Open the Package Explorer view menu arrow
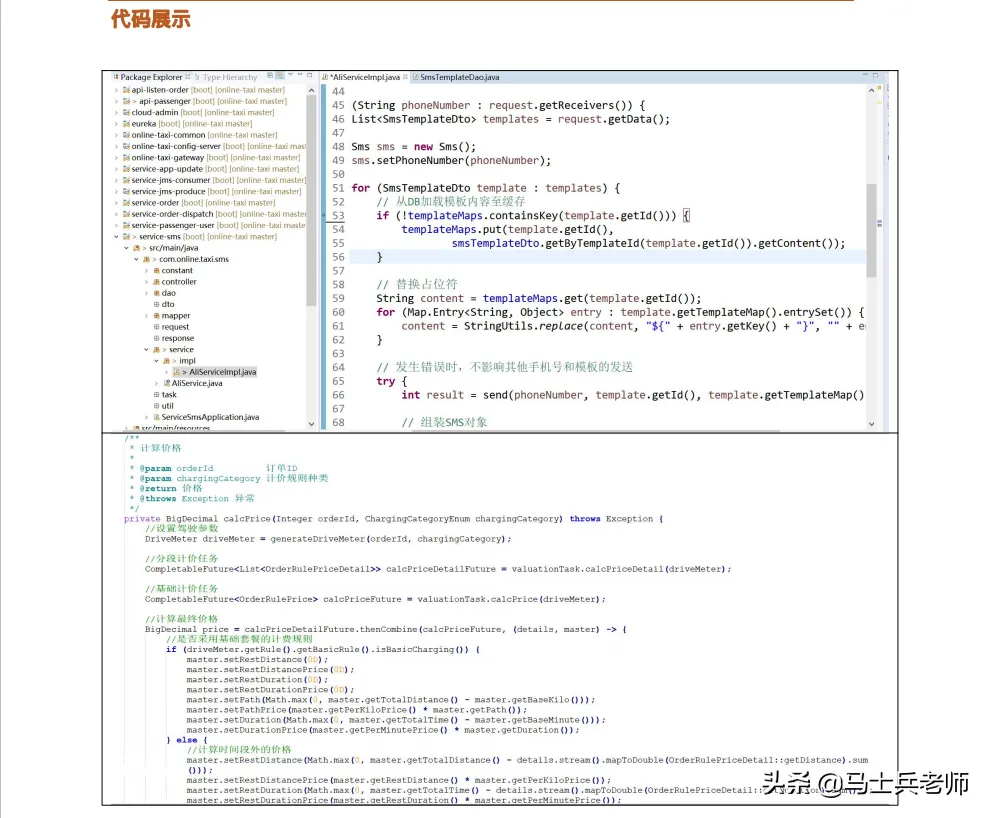991x818 pixels. pos(291,75)
